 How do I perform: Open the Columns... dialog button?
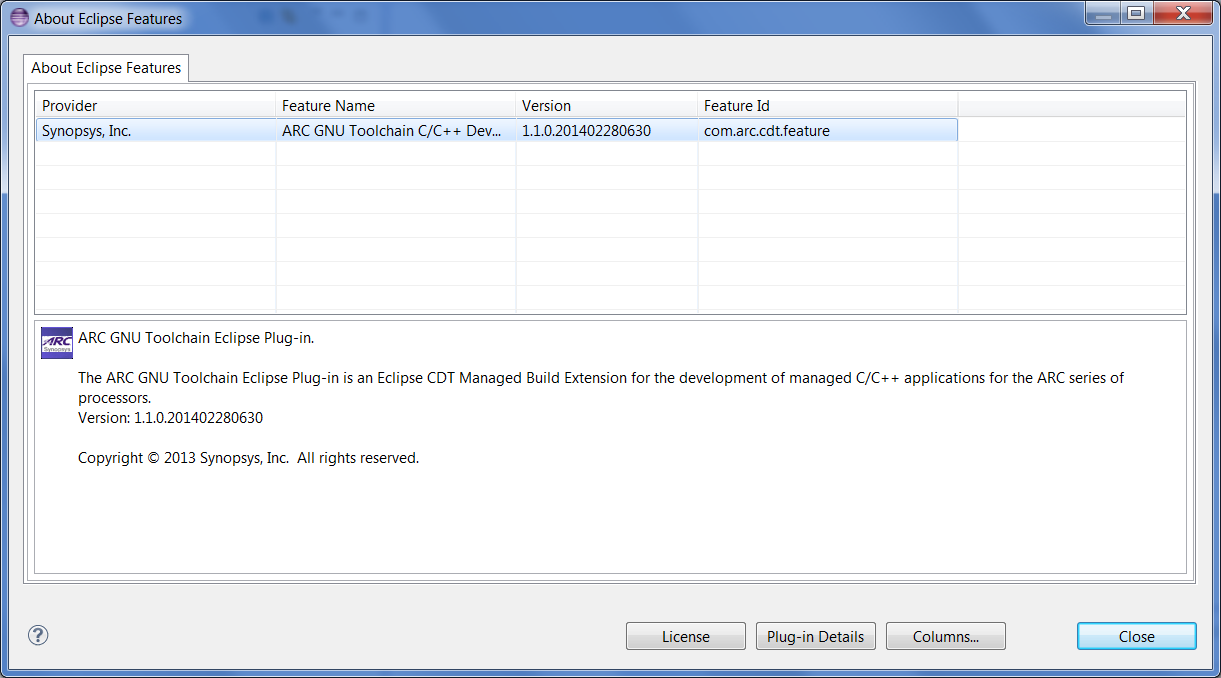[946, 636]
